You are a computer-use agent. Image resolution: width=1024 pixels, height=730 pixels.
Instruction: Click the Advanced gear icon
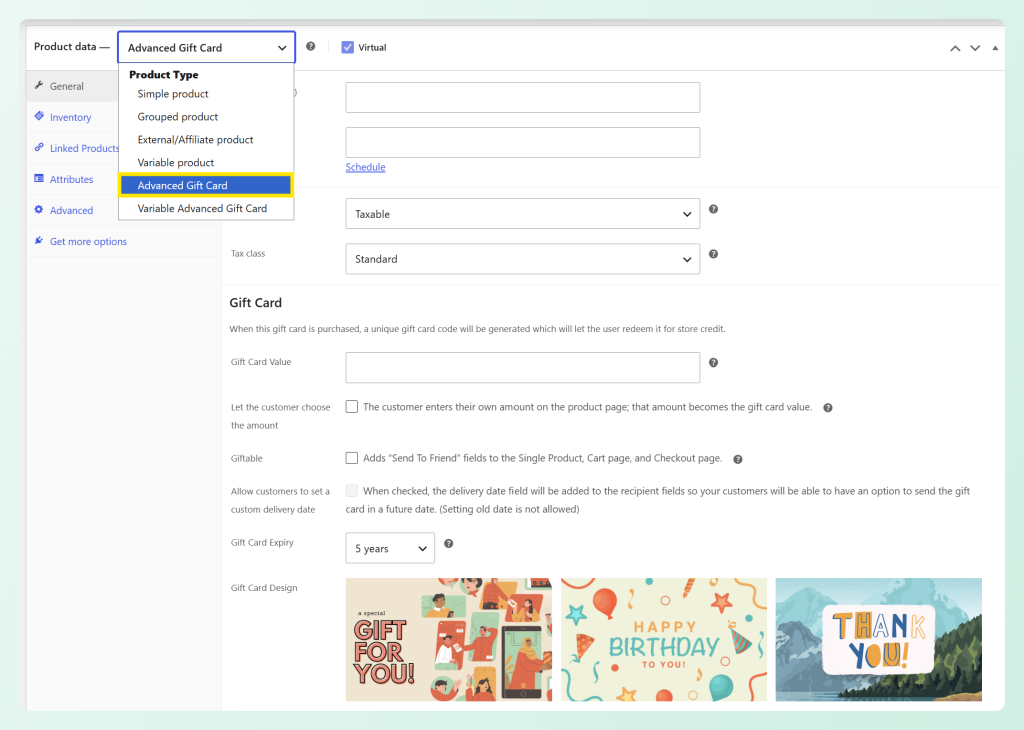pyautogui.click(x=39, y=210)
